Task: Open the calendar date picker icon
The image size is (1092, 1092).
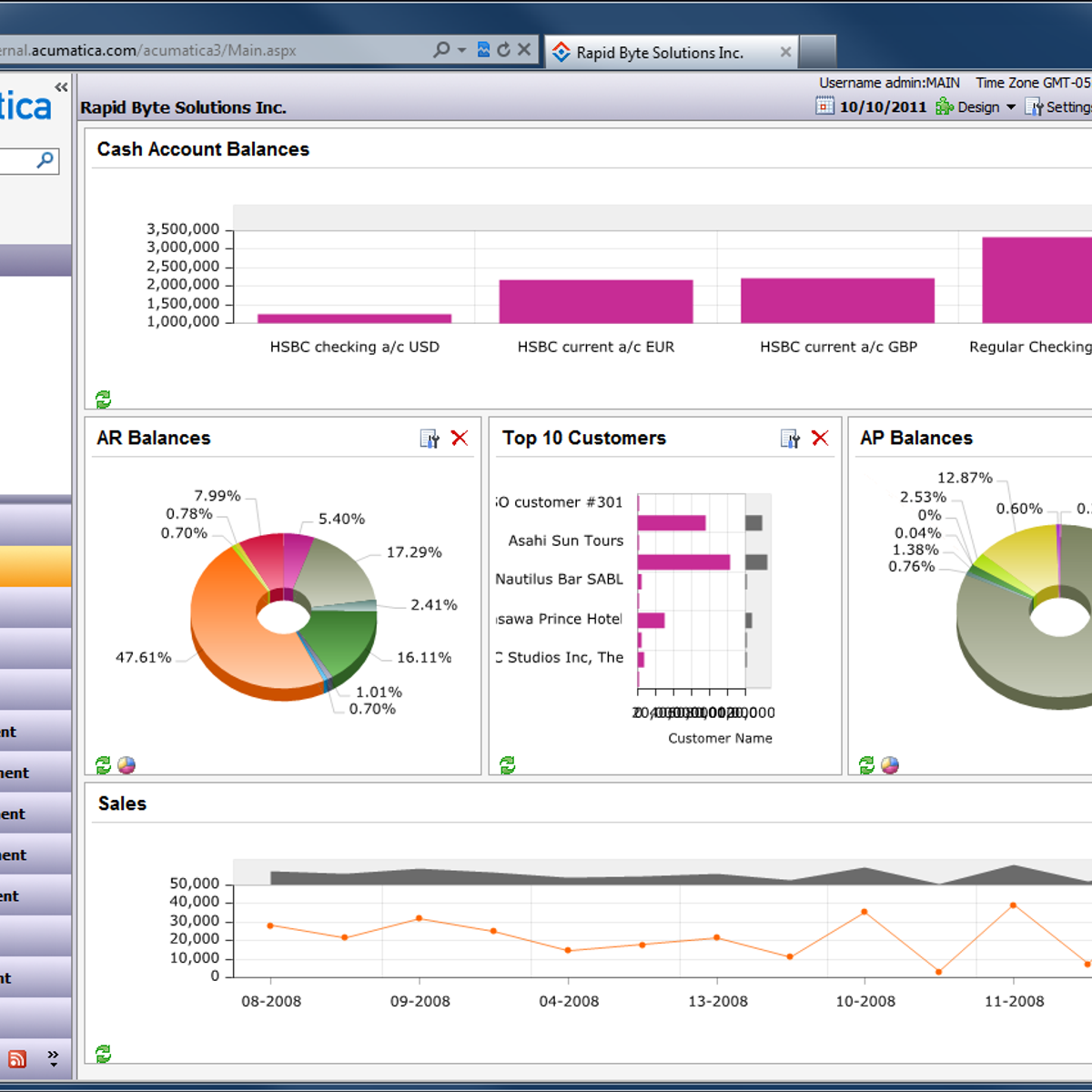Action: pyautogui.click(x=824, y=106)
